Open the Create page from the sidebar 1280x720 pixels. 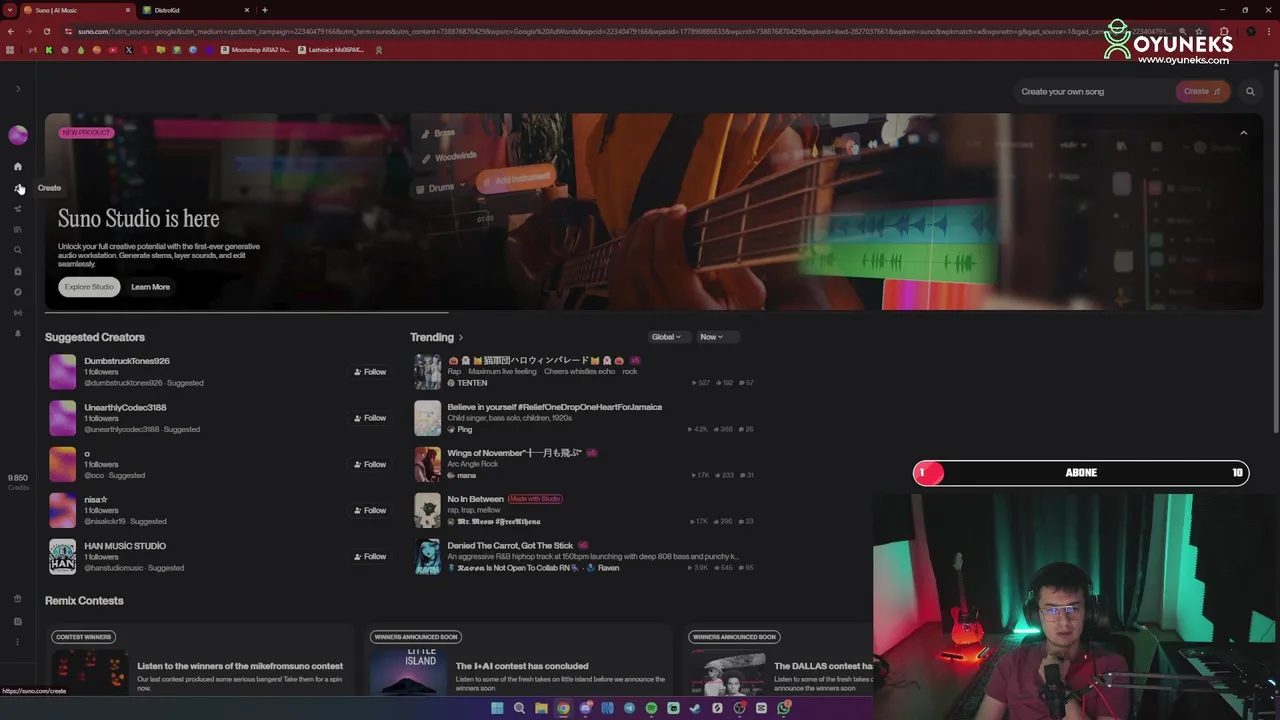tap(17, 188)
